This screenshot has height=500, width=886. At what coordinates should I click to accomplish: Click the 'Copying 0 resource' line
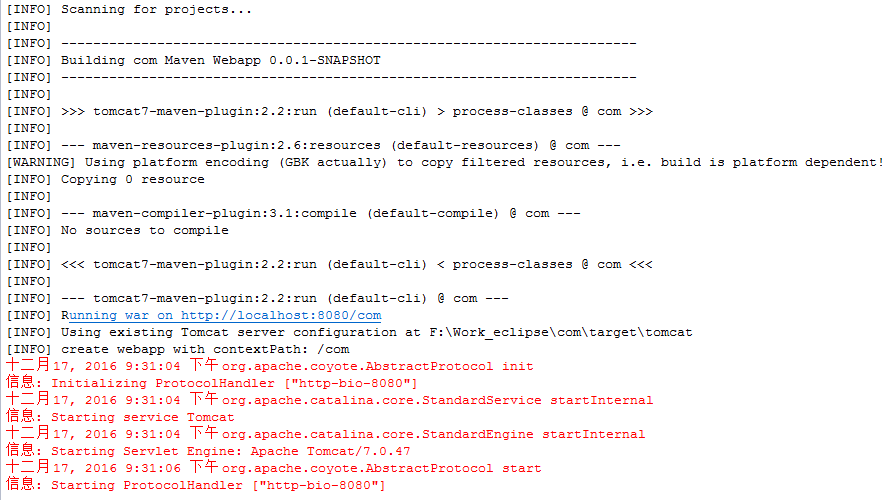[105, 180]
